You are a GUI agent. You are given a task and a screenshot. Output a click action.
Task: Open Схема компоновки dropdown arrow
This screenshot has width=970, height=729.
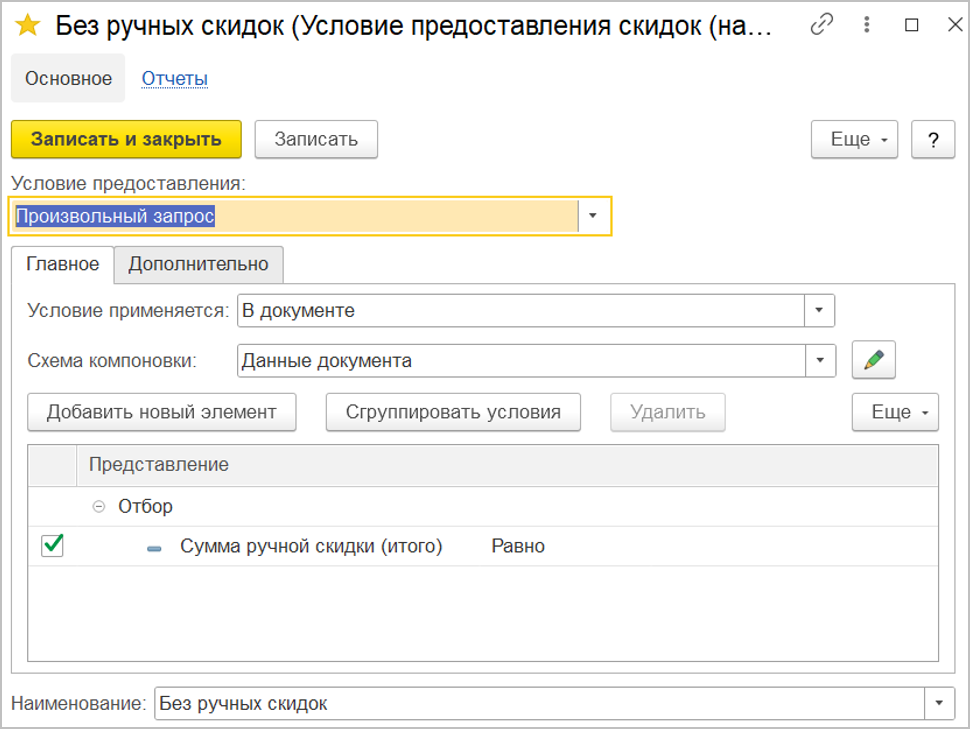(819, 361)
